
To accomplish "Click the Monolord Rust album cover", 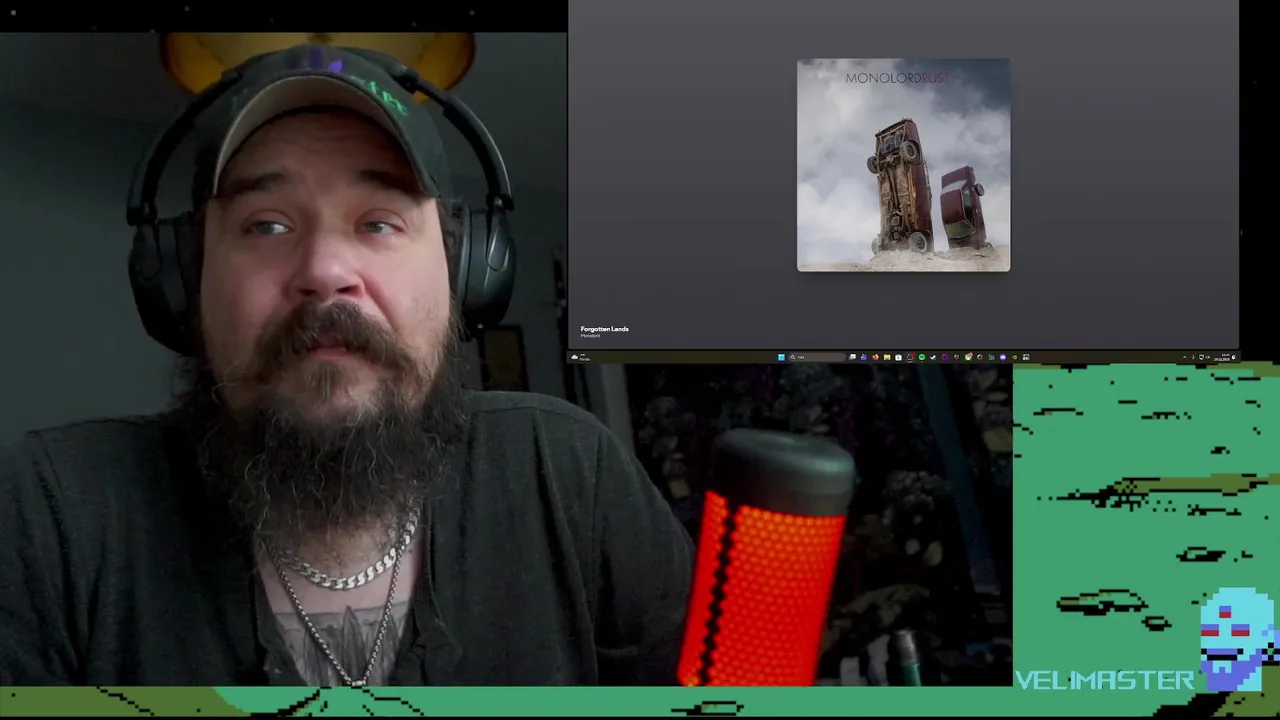I will (903, 165).
